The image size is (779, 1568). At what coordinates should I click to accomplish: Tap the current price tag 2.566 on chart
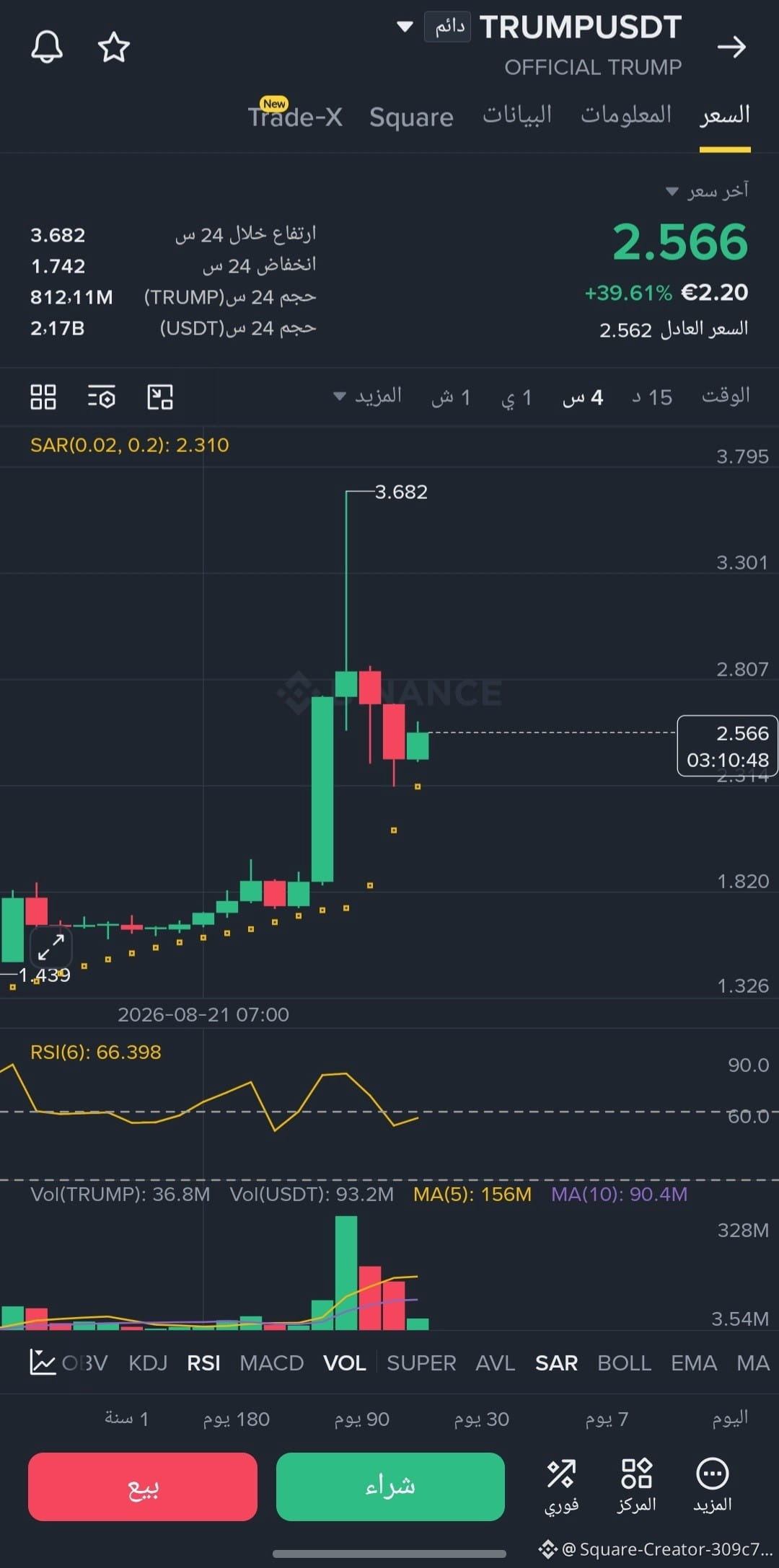(x=727, y=746)
